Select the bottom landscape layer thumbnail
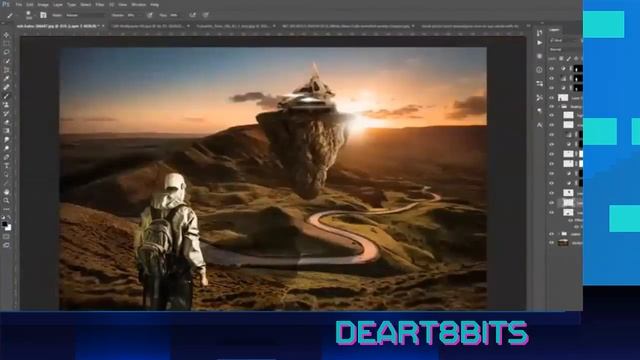The height and width of the screenshot is (360, 640). point(563,243)
